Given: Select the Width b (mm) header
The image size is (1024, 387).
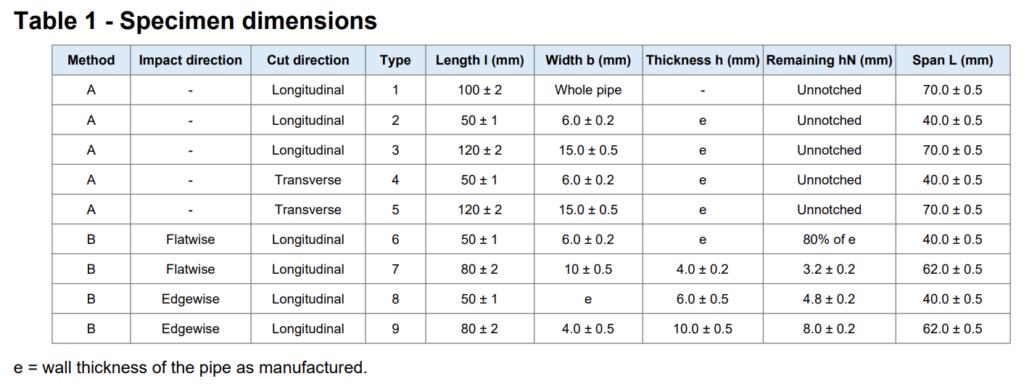Looking at the screenshot, I should click(588, 60).
